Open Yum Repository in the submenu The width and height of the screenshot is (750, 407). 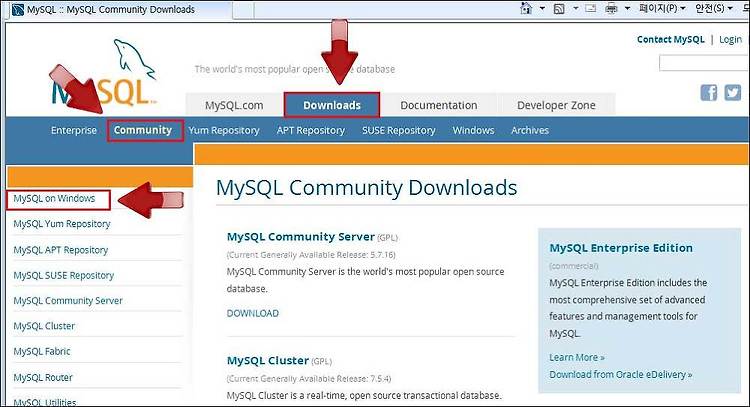coord(223,130)
